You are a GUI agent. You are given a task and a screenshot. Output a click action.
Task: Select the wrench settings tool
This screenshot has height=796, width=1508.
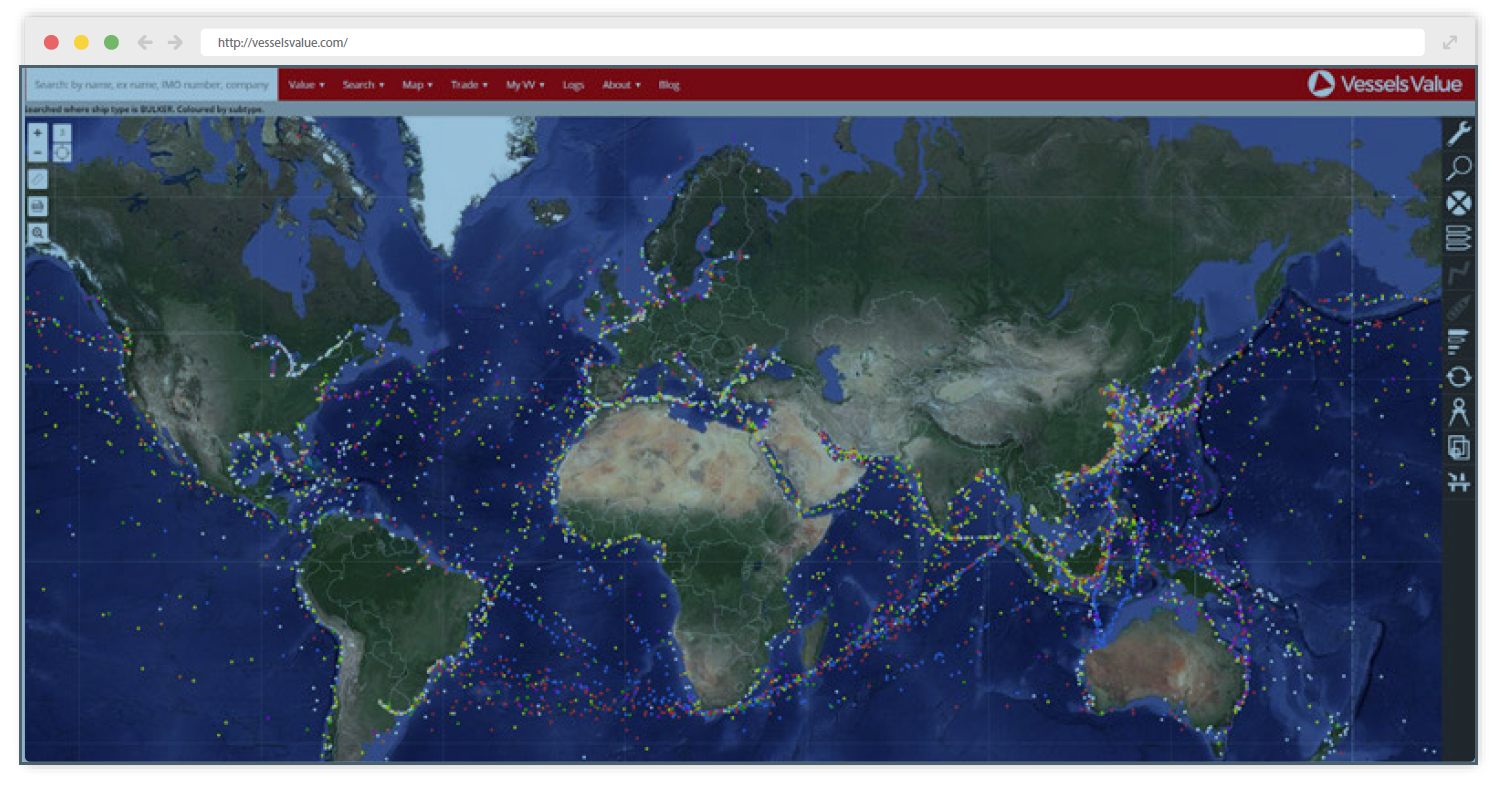1458,131
